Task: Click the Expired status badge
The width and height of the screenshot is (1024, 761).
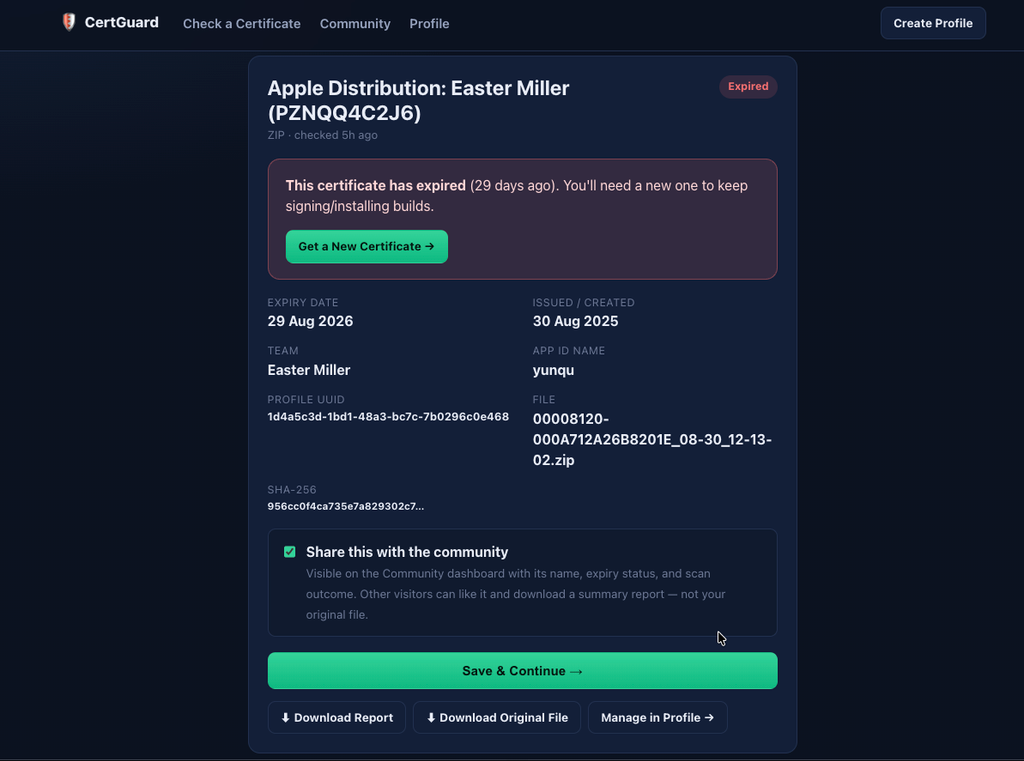Action: [748, 86]
